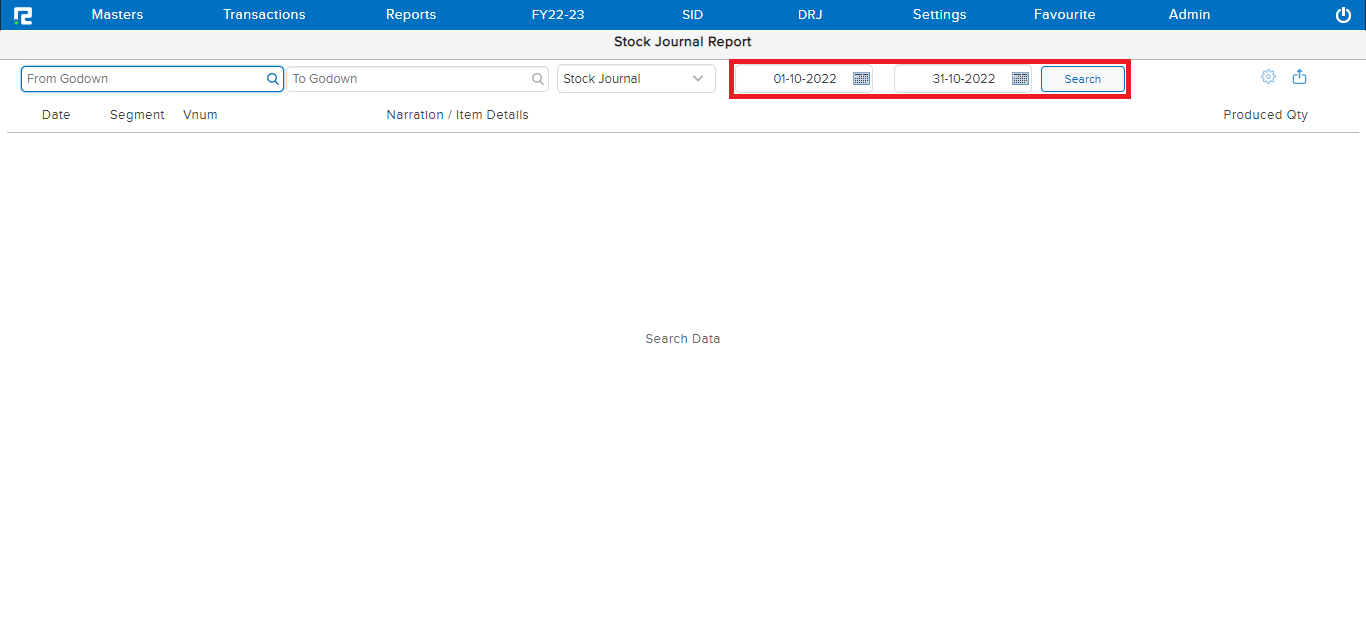This screenshot has height=625, width=1366.
Task: Open the Reports menu
Action: click(x=411, y=15)
